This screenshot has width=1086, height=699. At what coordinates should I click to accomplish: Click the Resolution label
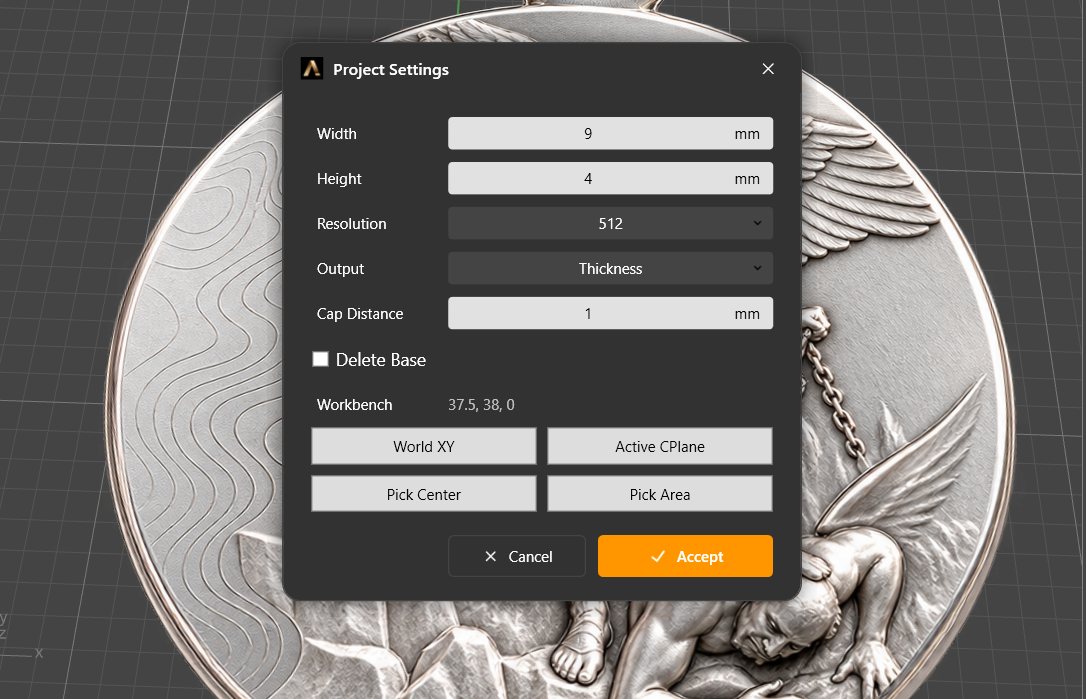tap(352, 224)
